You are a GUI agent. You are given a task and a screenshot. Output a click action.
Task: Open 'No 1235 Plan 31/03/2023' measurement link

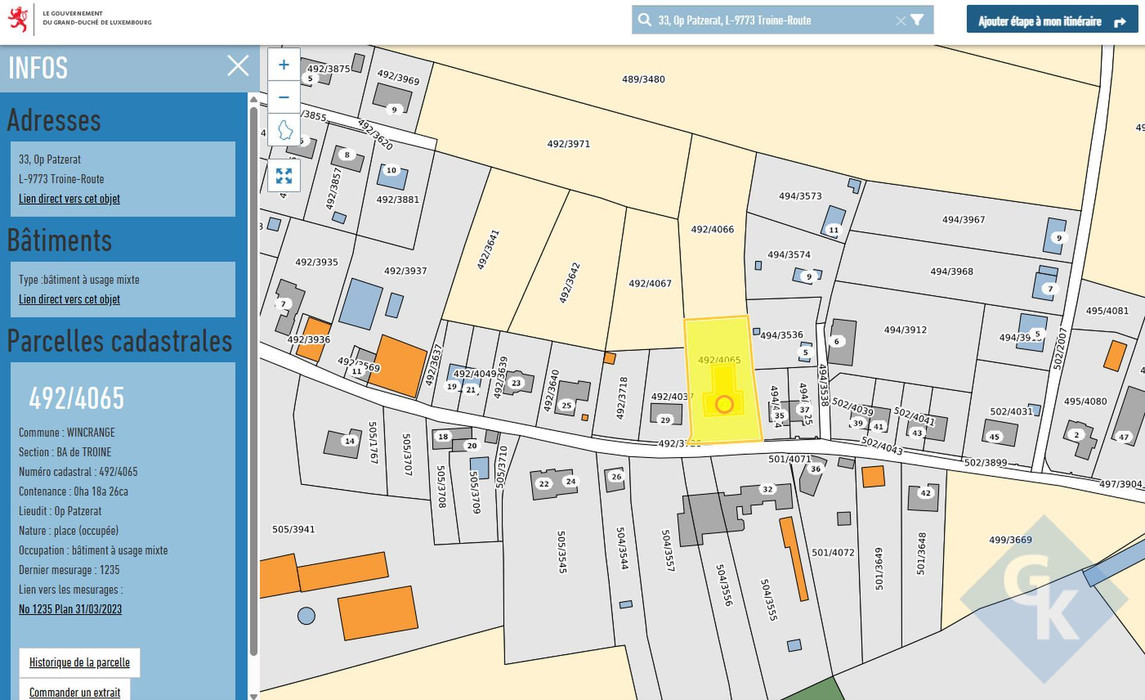click(70, 609)
